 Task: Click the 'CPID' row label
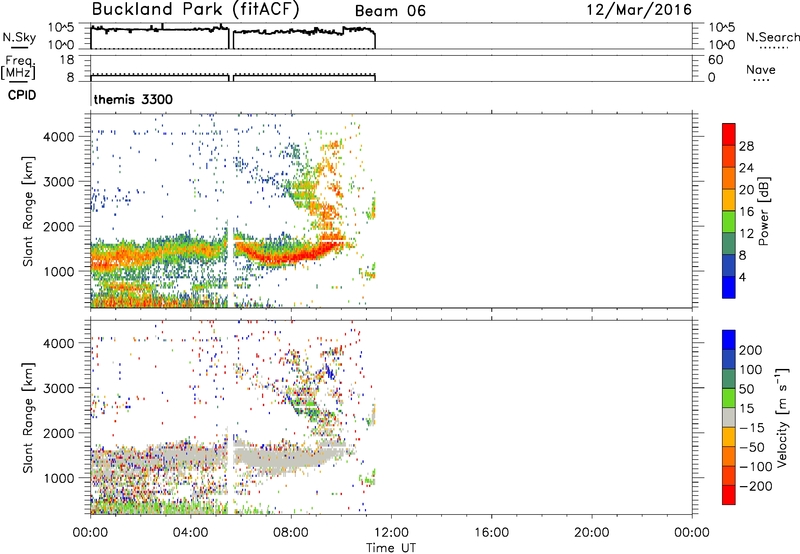coord(22,95)
